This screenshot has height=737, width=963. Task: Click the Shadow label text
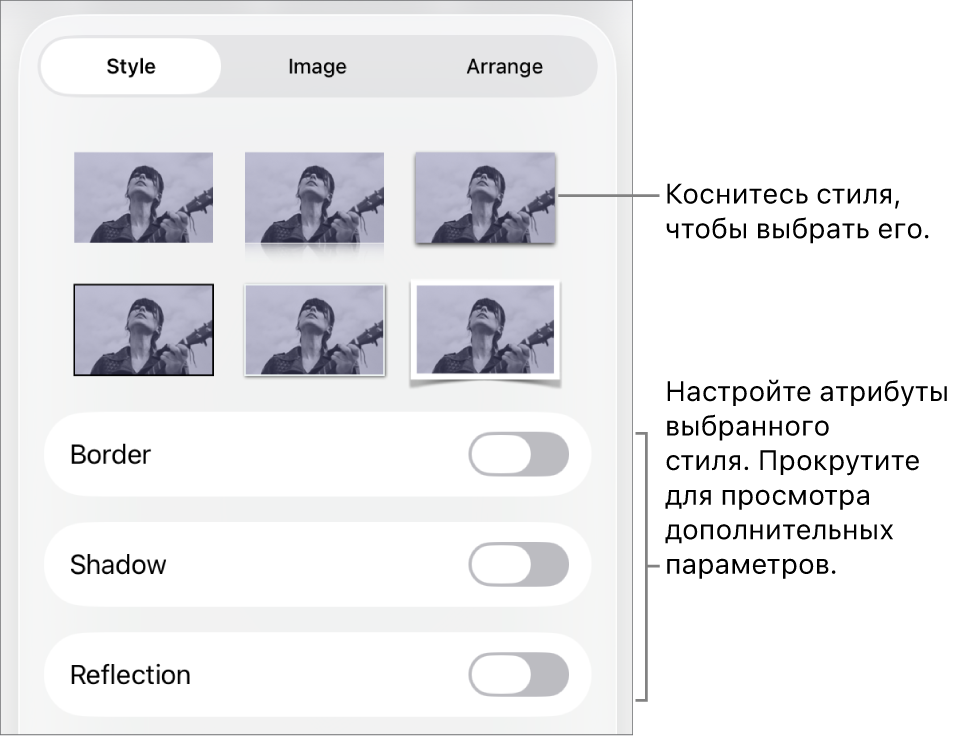click(118, 565)
